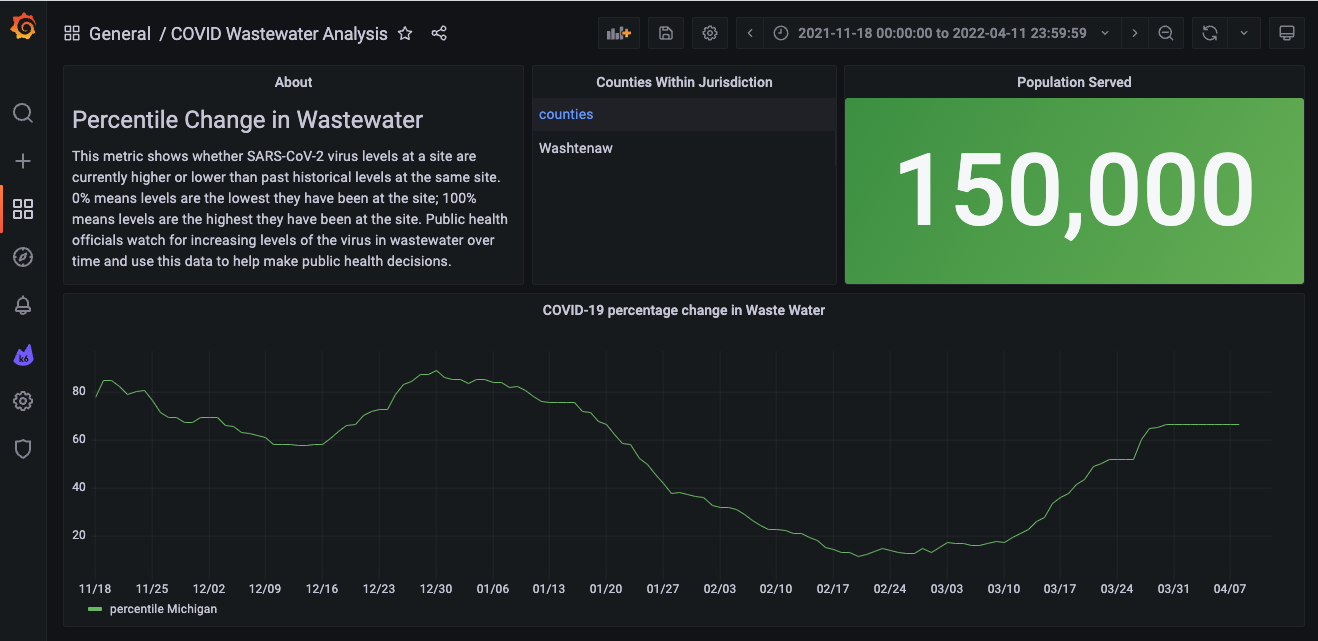Expand the refresh interval dropdown
This screenshot has width=1318, height=641.
point(1244,33)
